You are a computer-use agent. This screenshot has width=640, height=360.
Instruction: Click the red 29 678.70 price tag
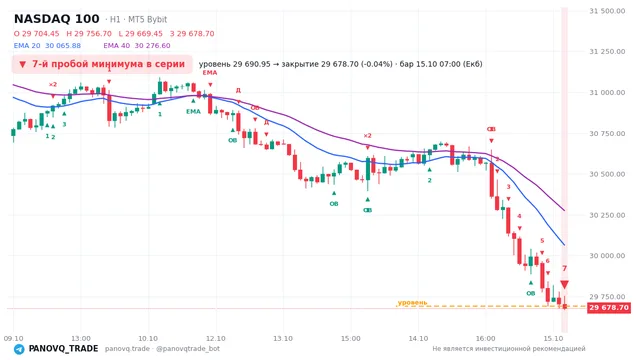[x=609, y=307]
